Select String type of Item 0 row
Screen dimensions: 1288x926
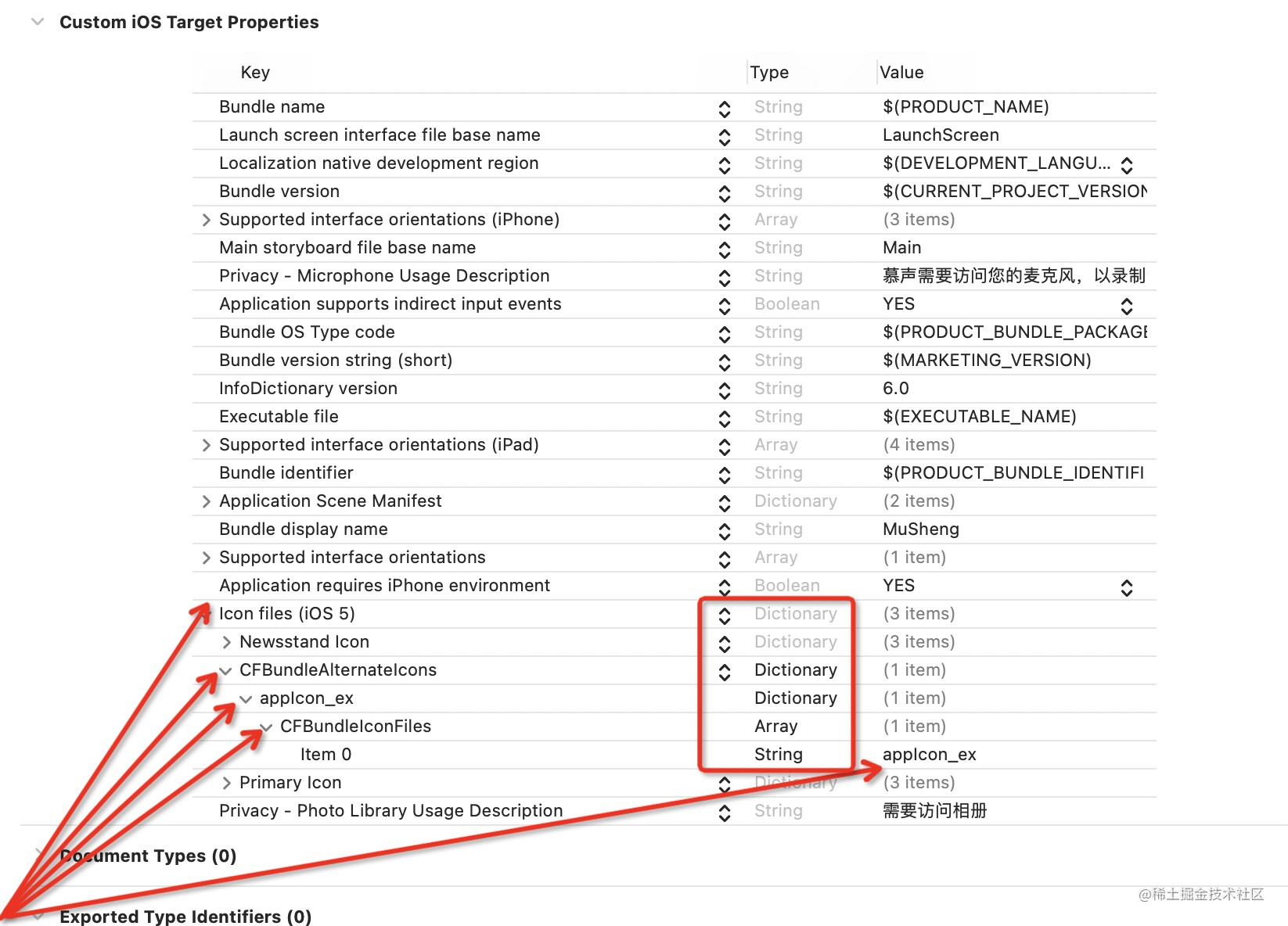[779, 755]
